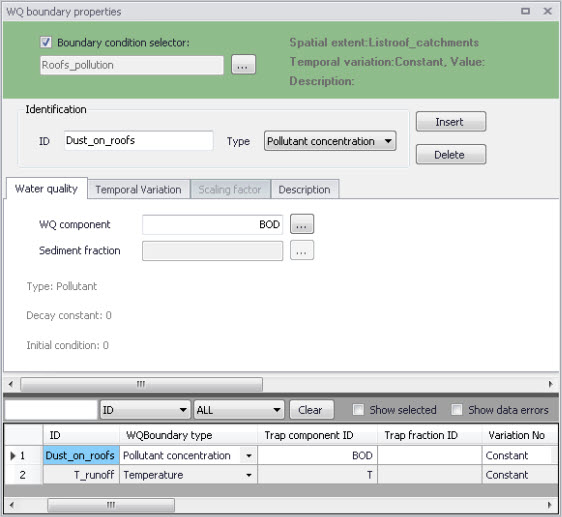The height and width of the screenshot is (517, 562).
Task: Click the upper horizontal scrollbar thumb
Action: click(141, 384)
